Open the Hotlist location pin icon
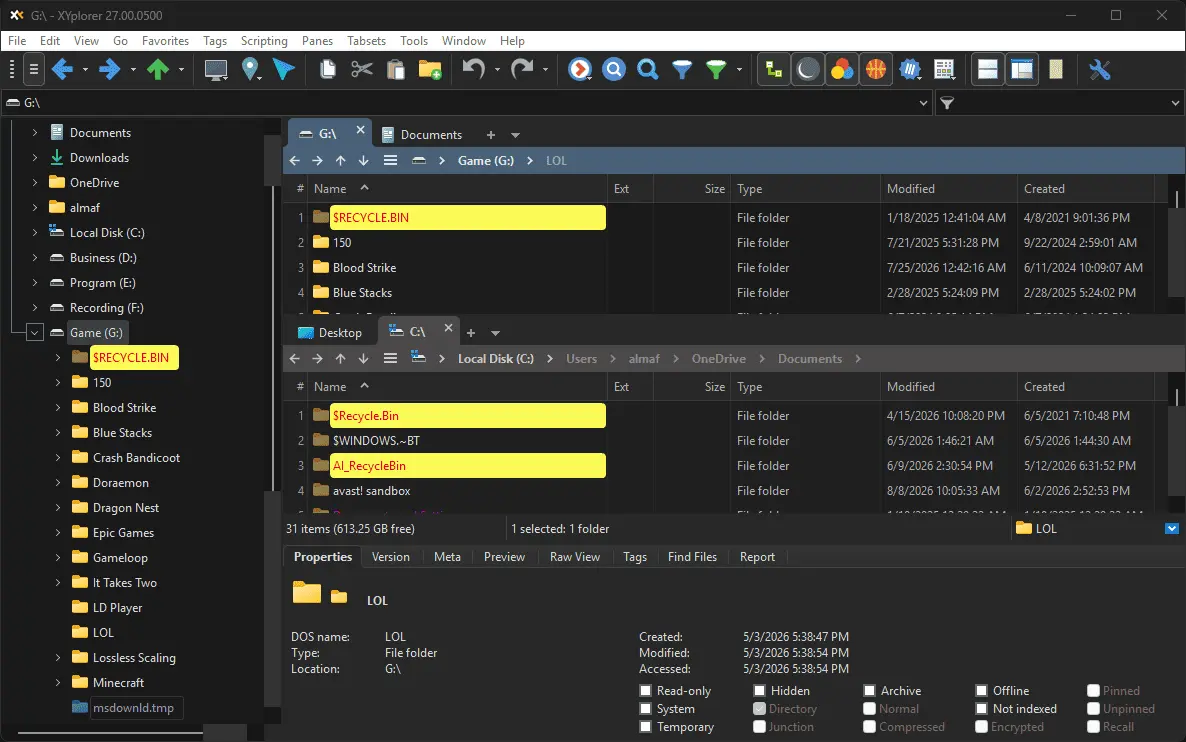 click(x=250, y=70)
